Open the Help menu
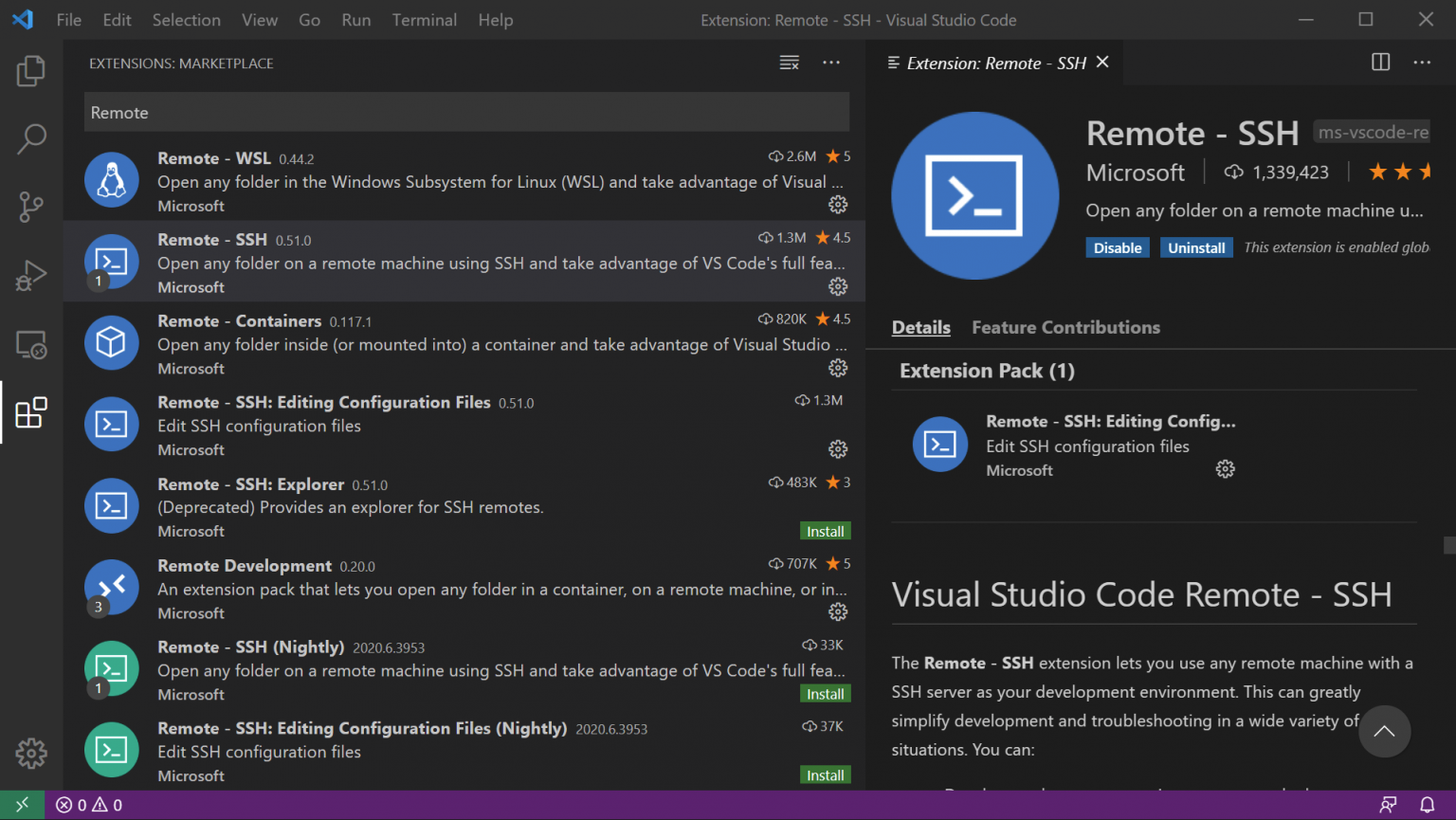The image size is (1456, 820). [496, 20]
